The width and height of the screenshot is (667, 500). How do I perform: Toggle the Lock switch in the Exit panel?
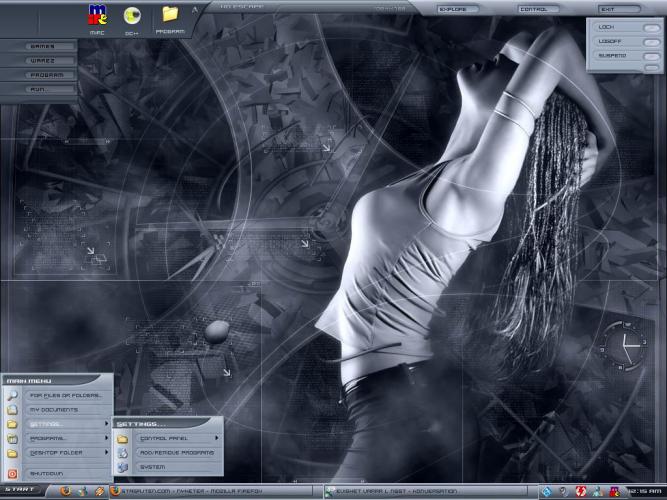point(651,27)
